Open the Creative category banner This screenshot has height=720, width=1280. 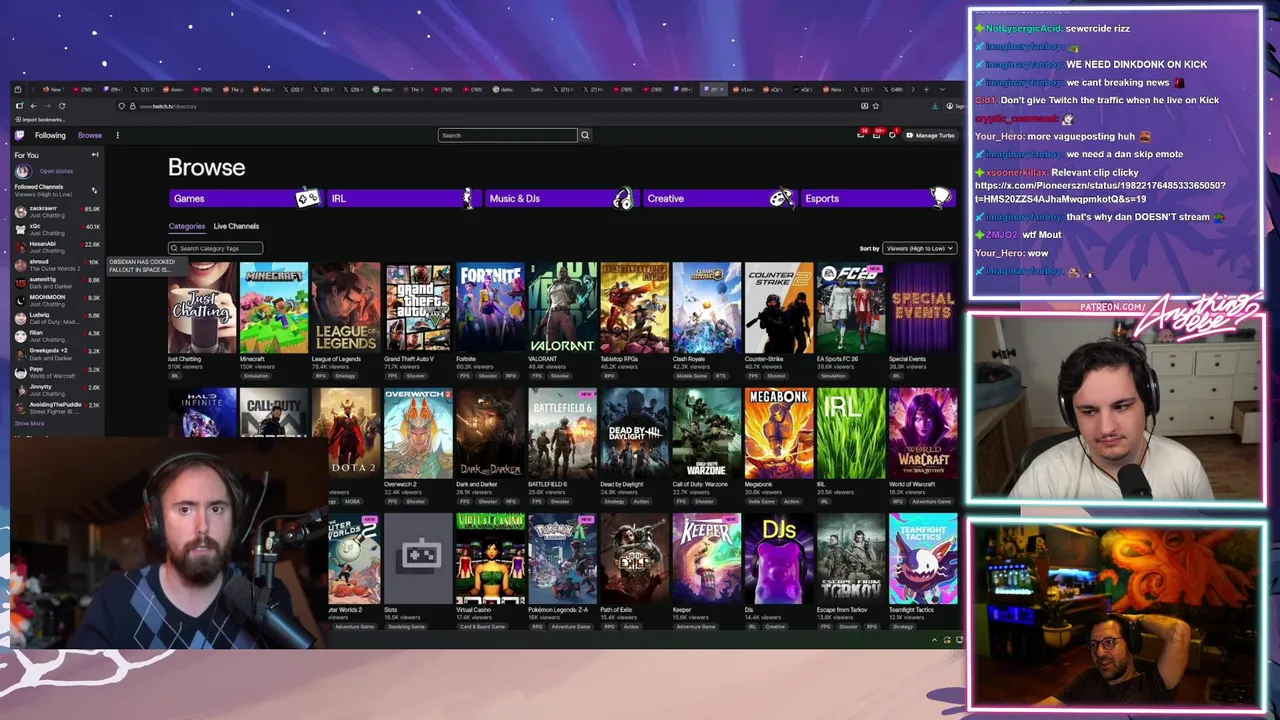pyautogui.click(x=719, y=198)
